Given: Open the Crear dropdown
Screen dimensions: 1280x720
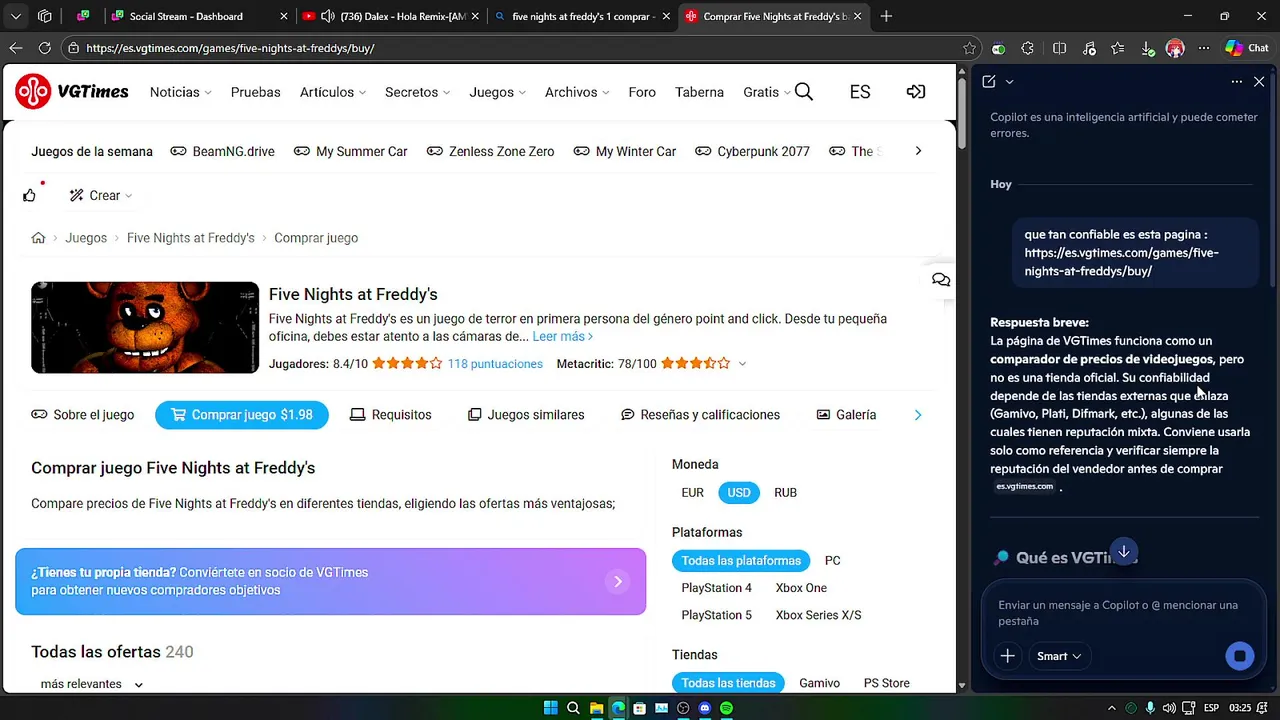Looking at the screenshot, I should coord(101,195).
